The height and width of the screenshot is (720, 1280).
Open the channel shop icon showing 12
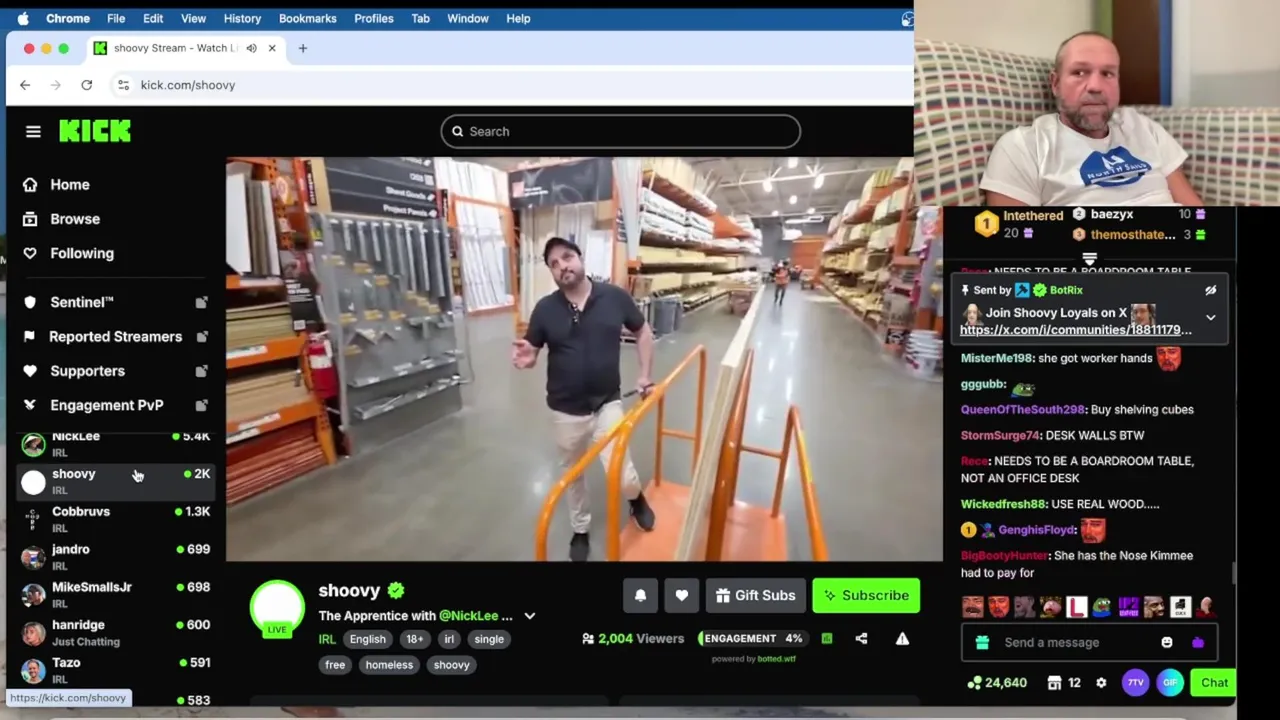(1063, 683)
